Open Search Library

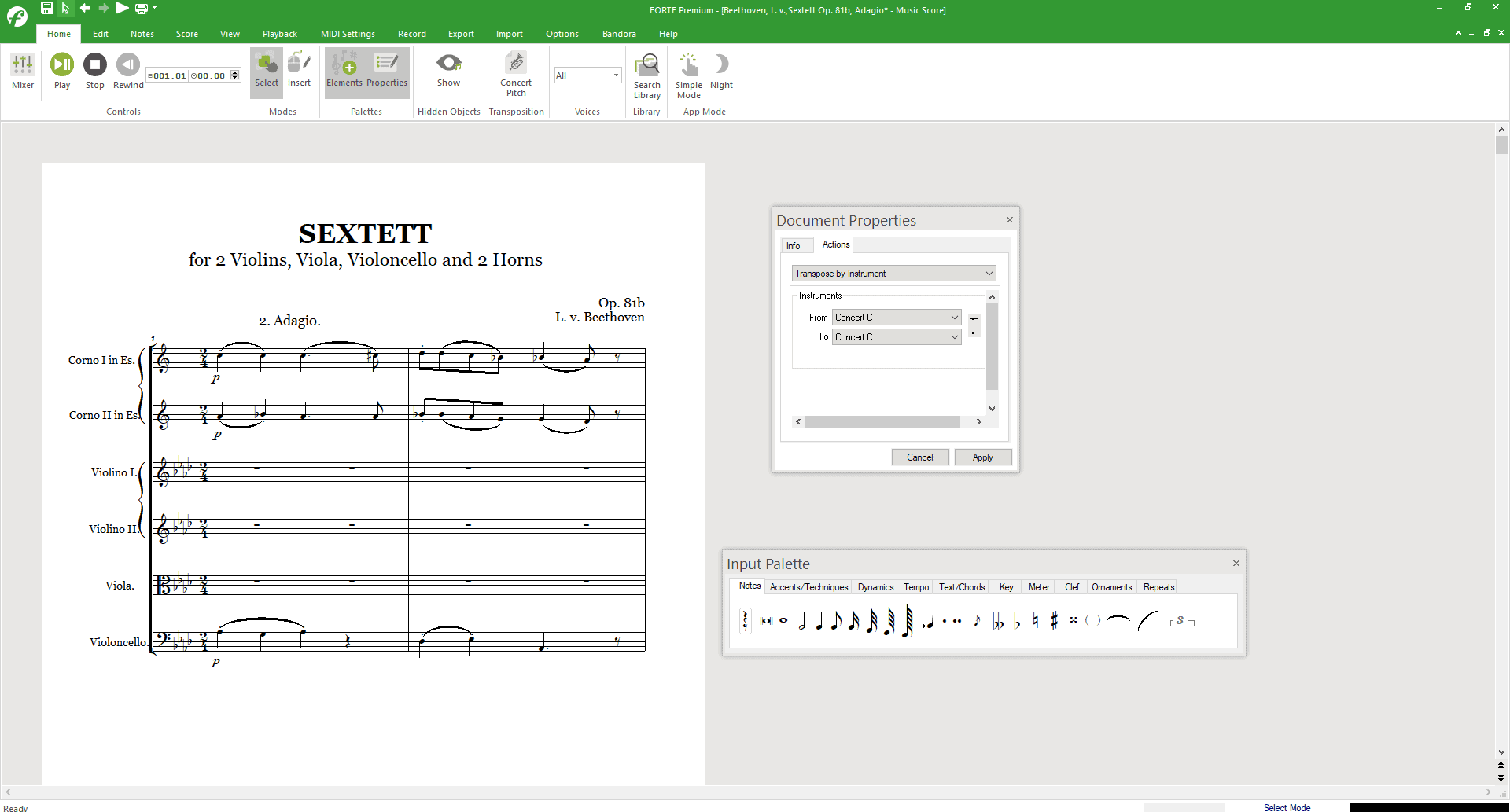click(x=647, y=75)
